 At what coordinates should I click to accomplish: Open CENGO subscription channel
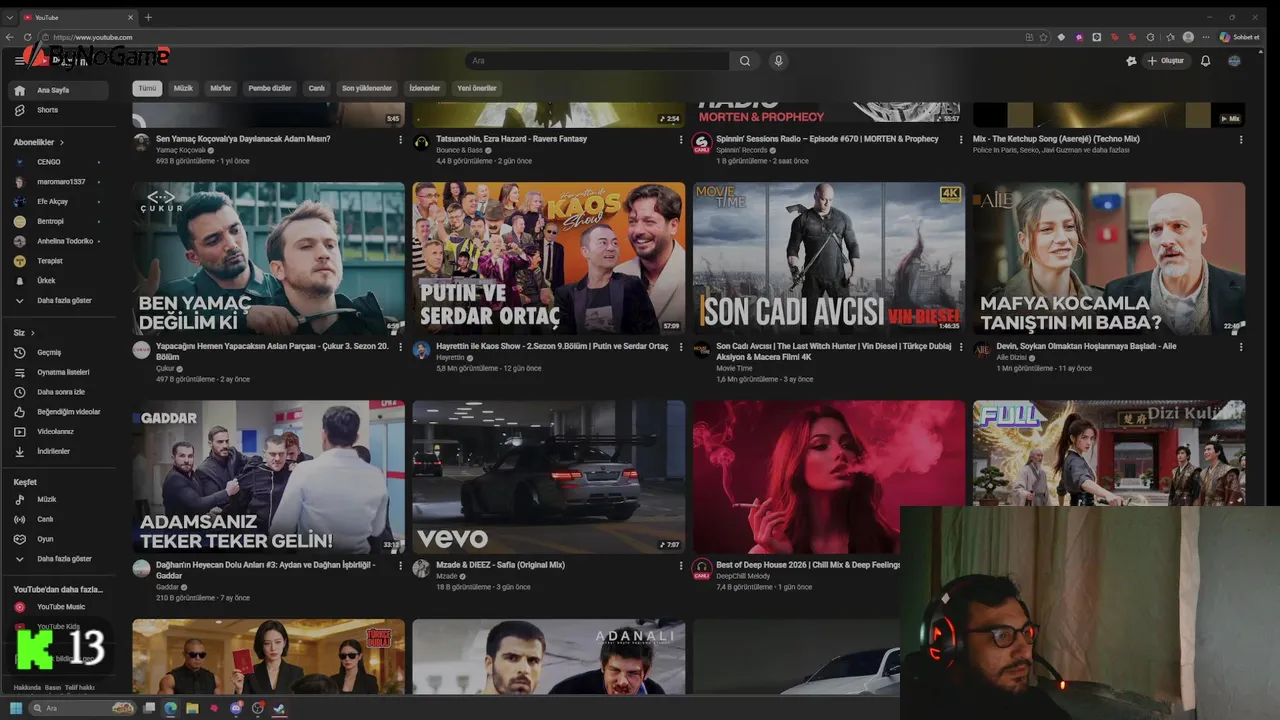[x=59, y=162]
